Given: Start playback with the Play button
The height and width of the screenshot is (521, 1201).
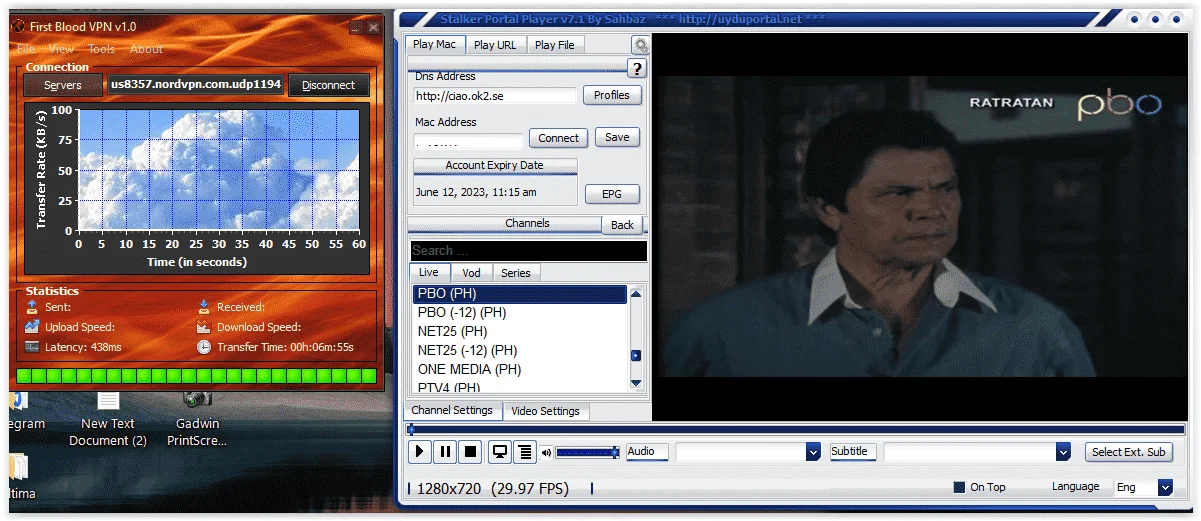Looking at the screenshot, I should (420, 452).
